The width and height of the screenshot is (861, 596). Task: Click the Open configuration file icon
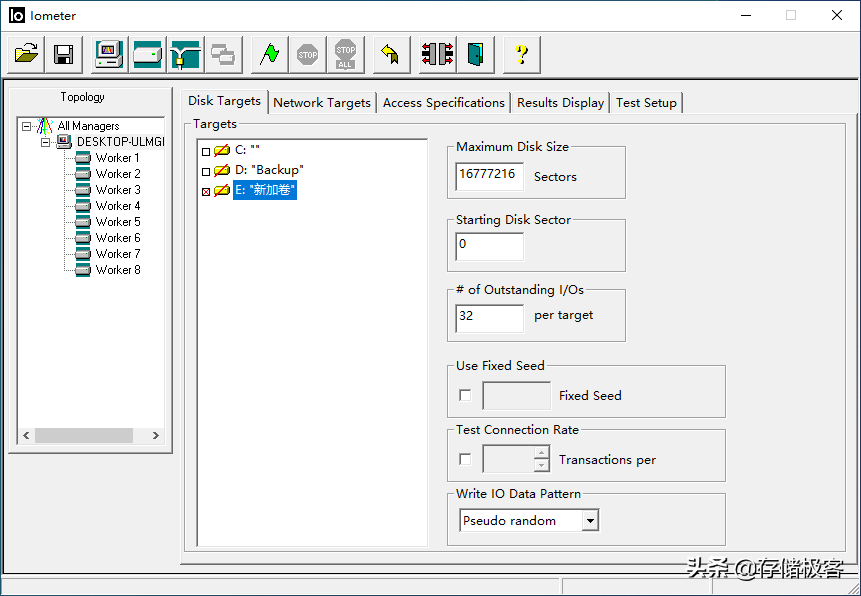[27, 54]
